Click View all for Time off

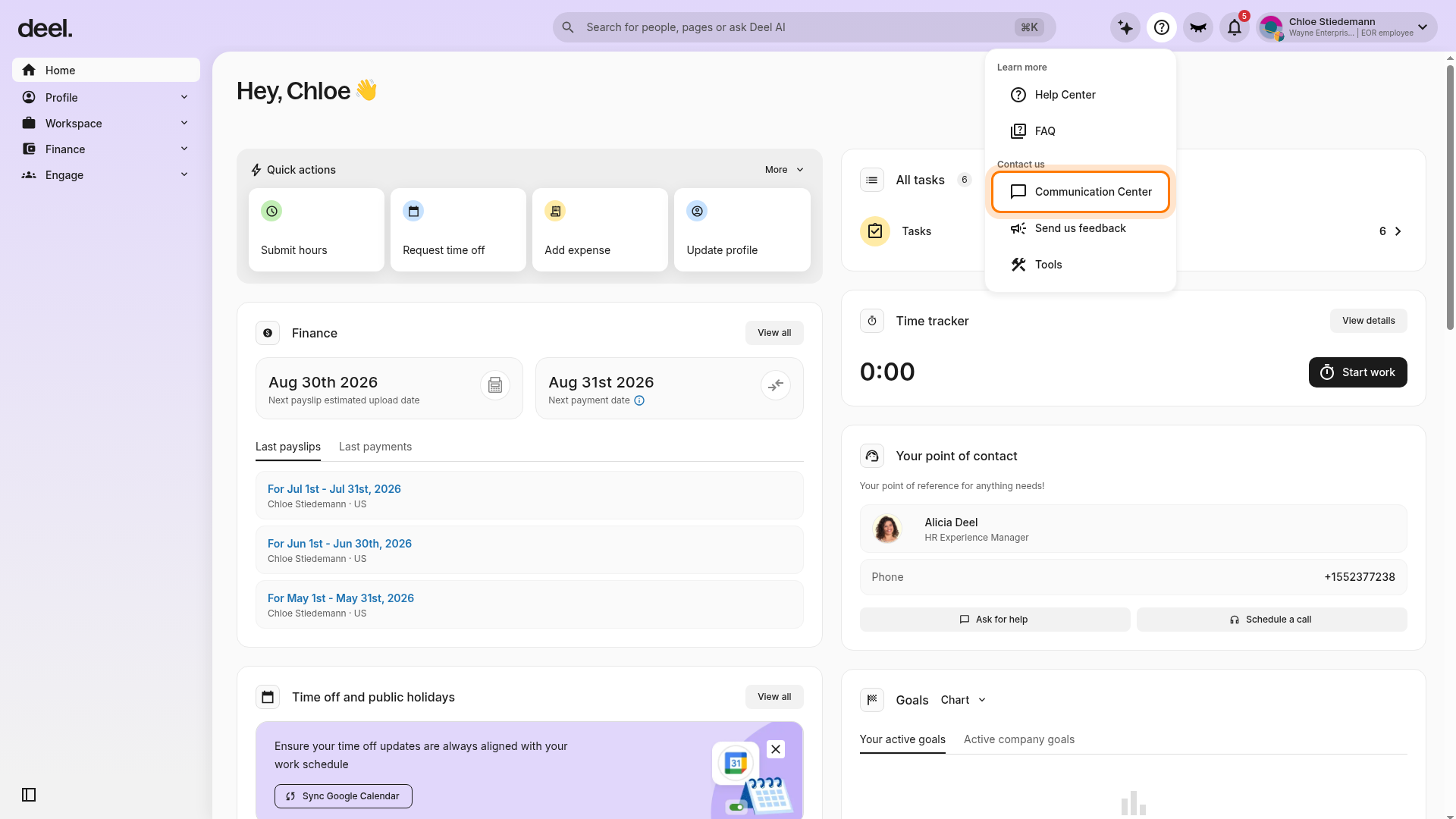coord(774,697)
